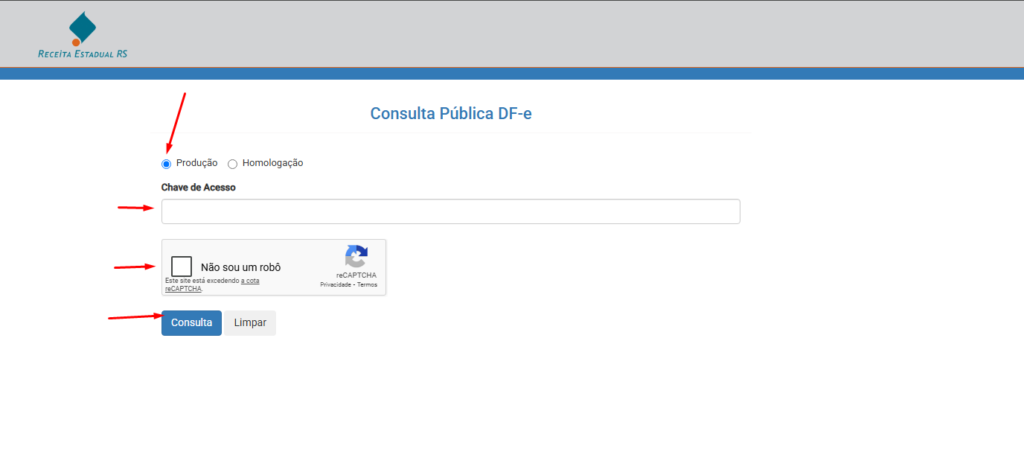Viewport: 1024px width, 475px height.
Task: Click the "Chave de Acesso" field label
Action: pyautogui.click(x=198, y=187)
